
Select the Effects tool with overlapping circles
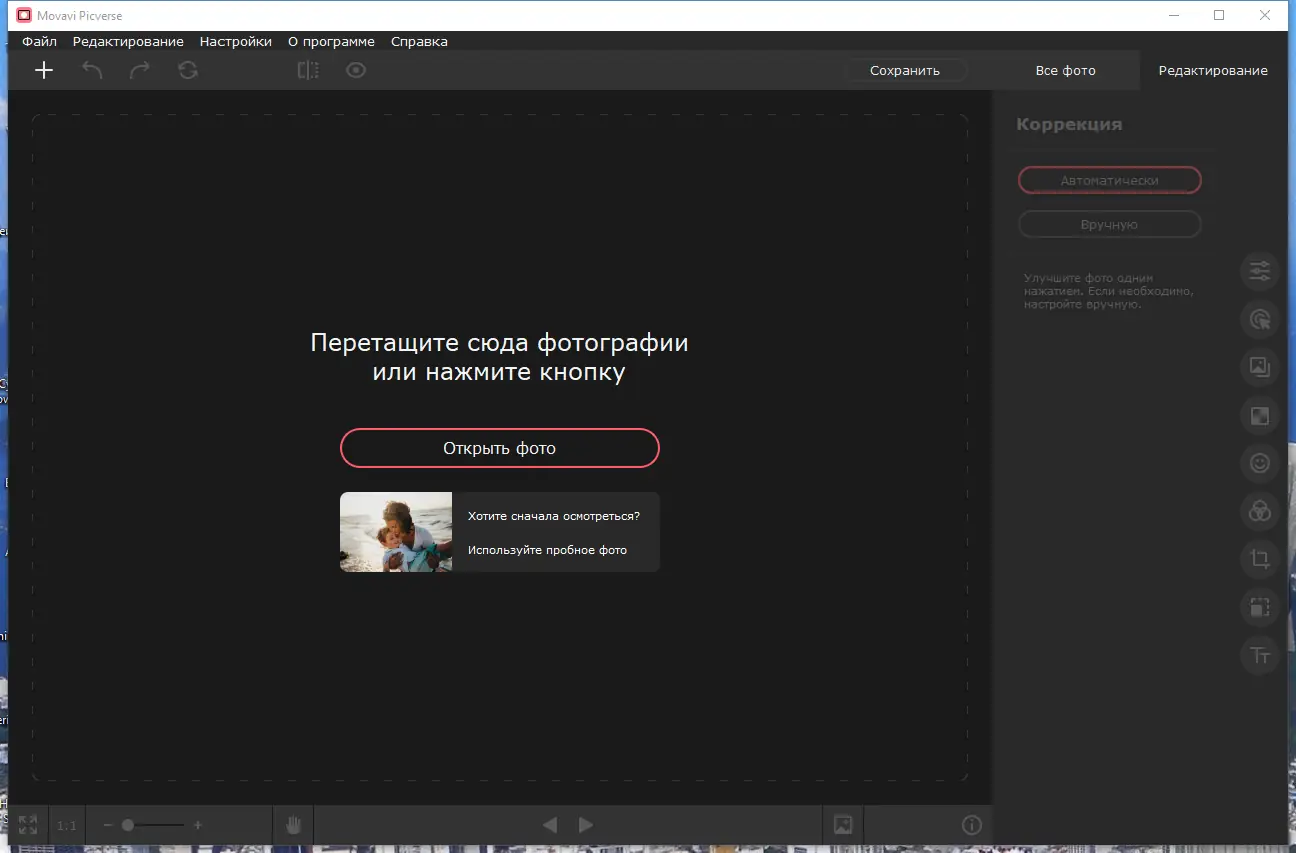1259,511
